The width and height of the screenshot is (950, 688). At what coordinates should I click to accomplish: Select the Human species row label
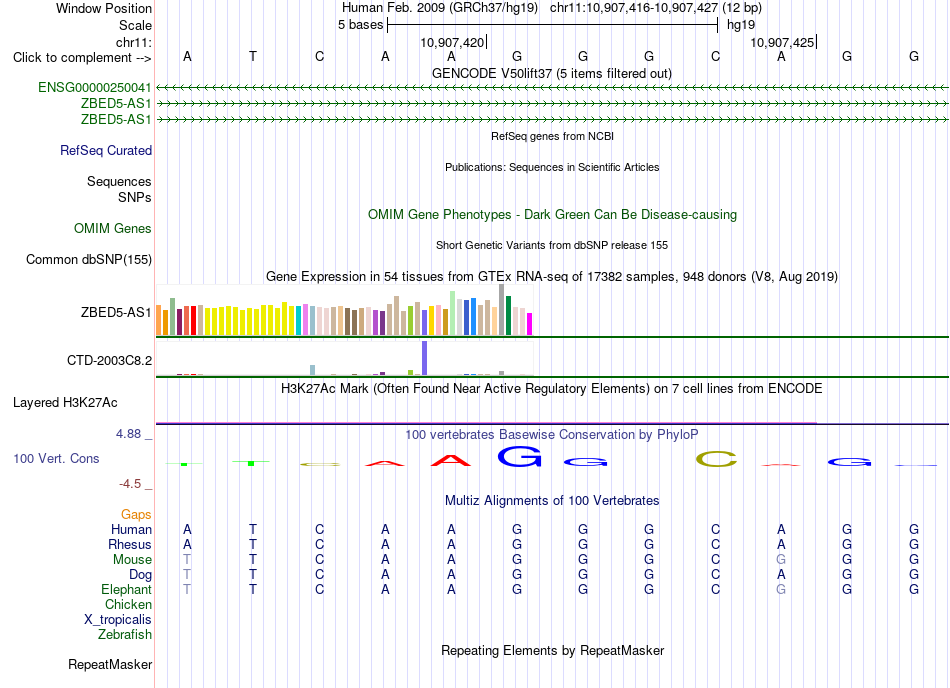131,529
